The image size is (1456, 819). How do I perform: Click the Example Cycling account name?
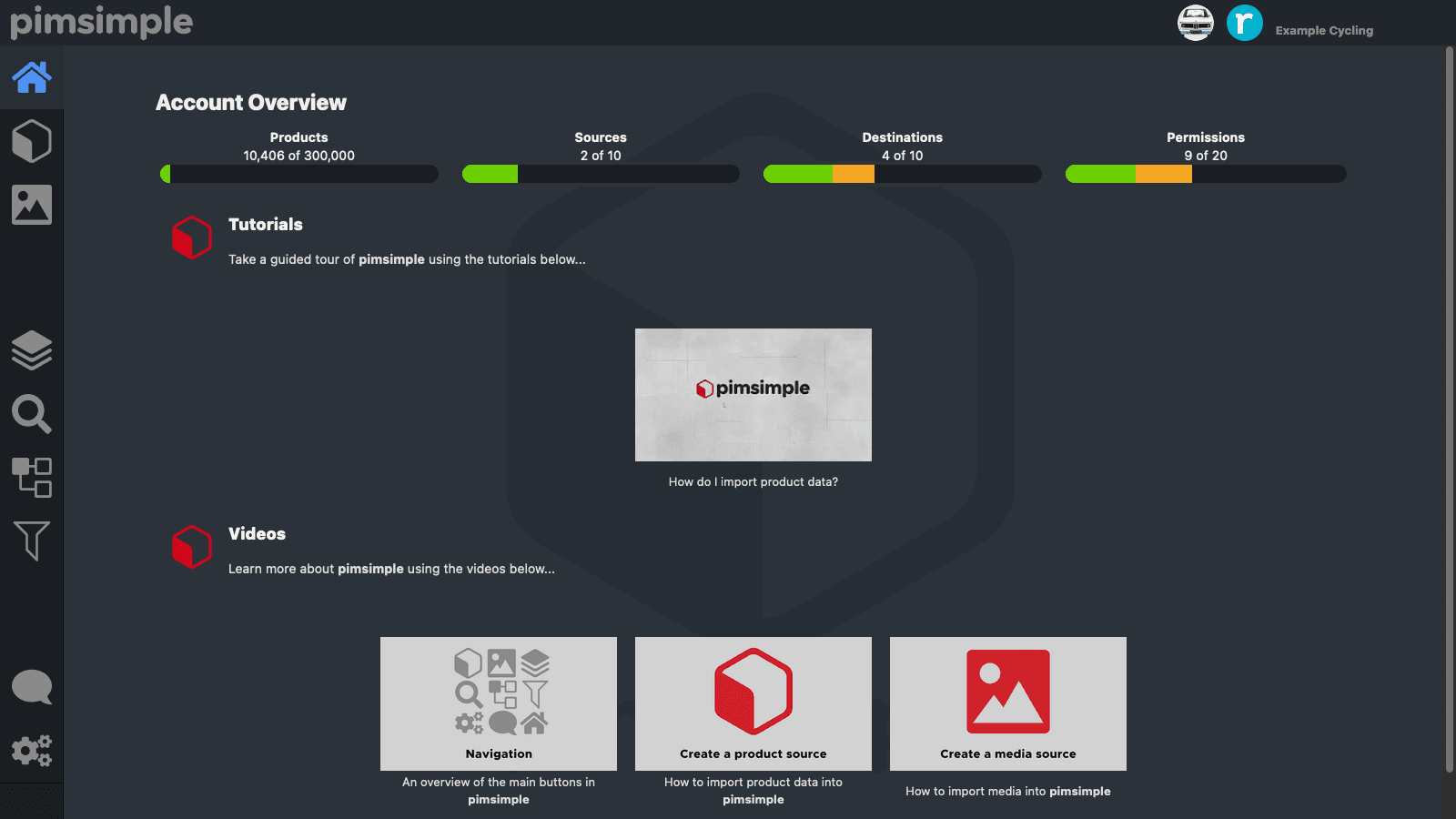point(1324,30)
